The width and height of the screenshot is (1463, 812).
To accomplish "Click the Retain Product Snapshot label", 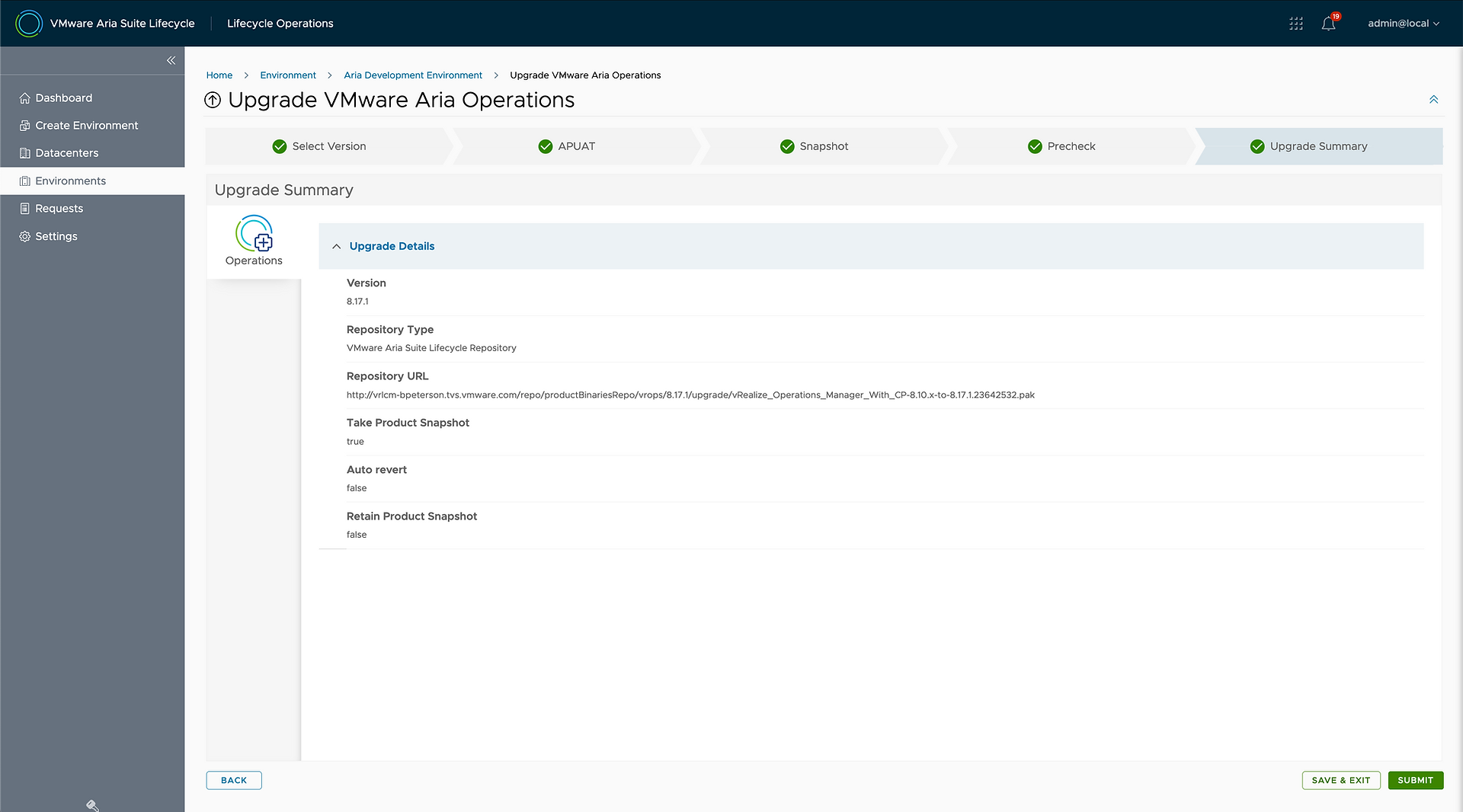I will tap(411, 516).
